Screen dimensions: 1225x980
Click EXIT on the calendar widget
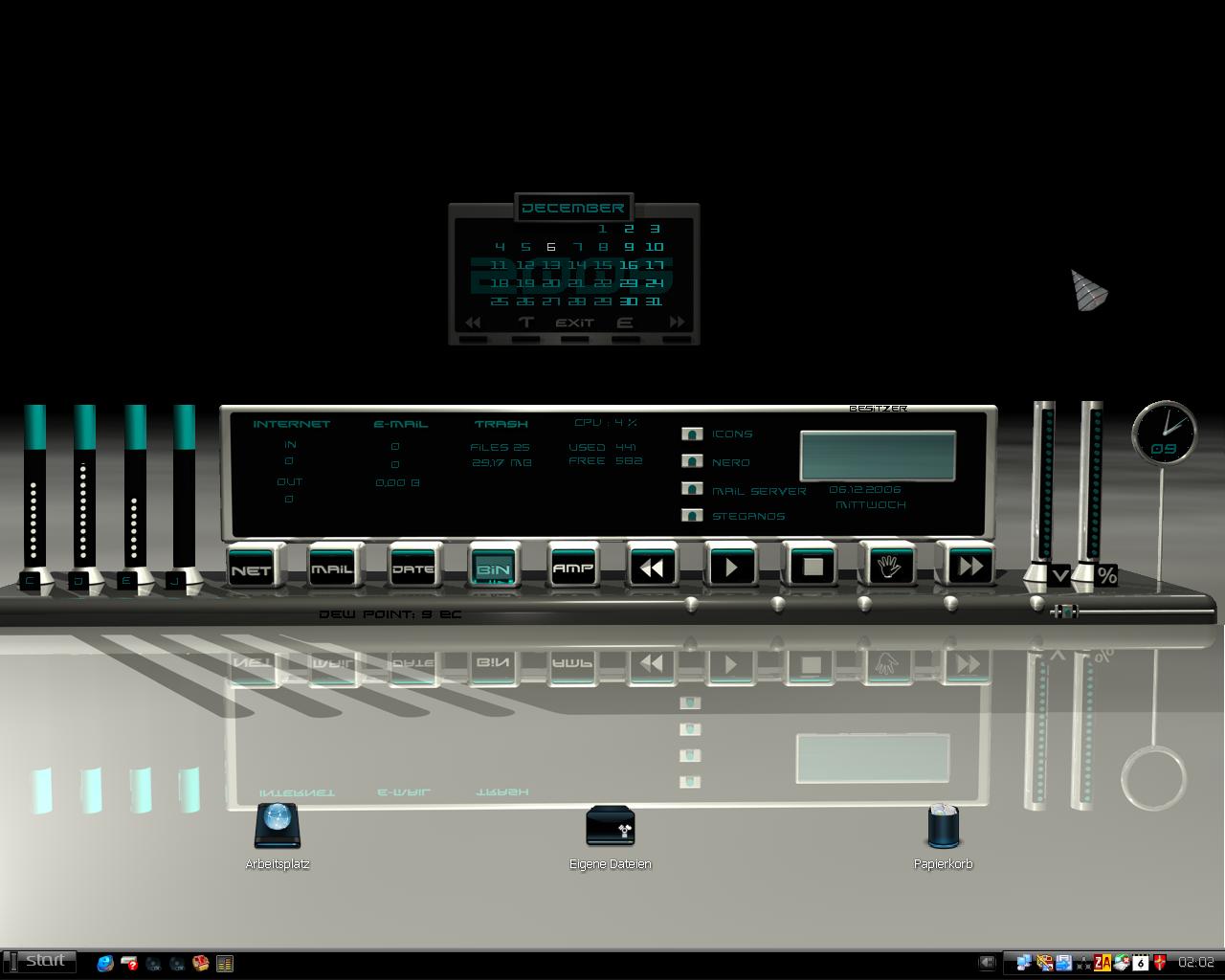(x=574, y=323)
